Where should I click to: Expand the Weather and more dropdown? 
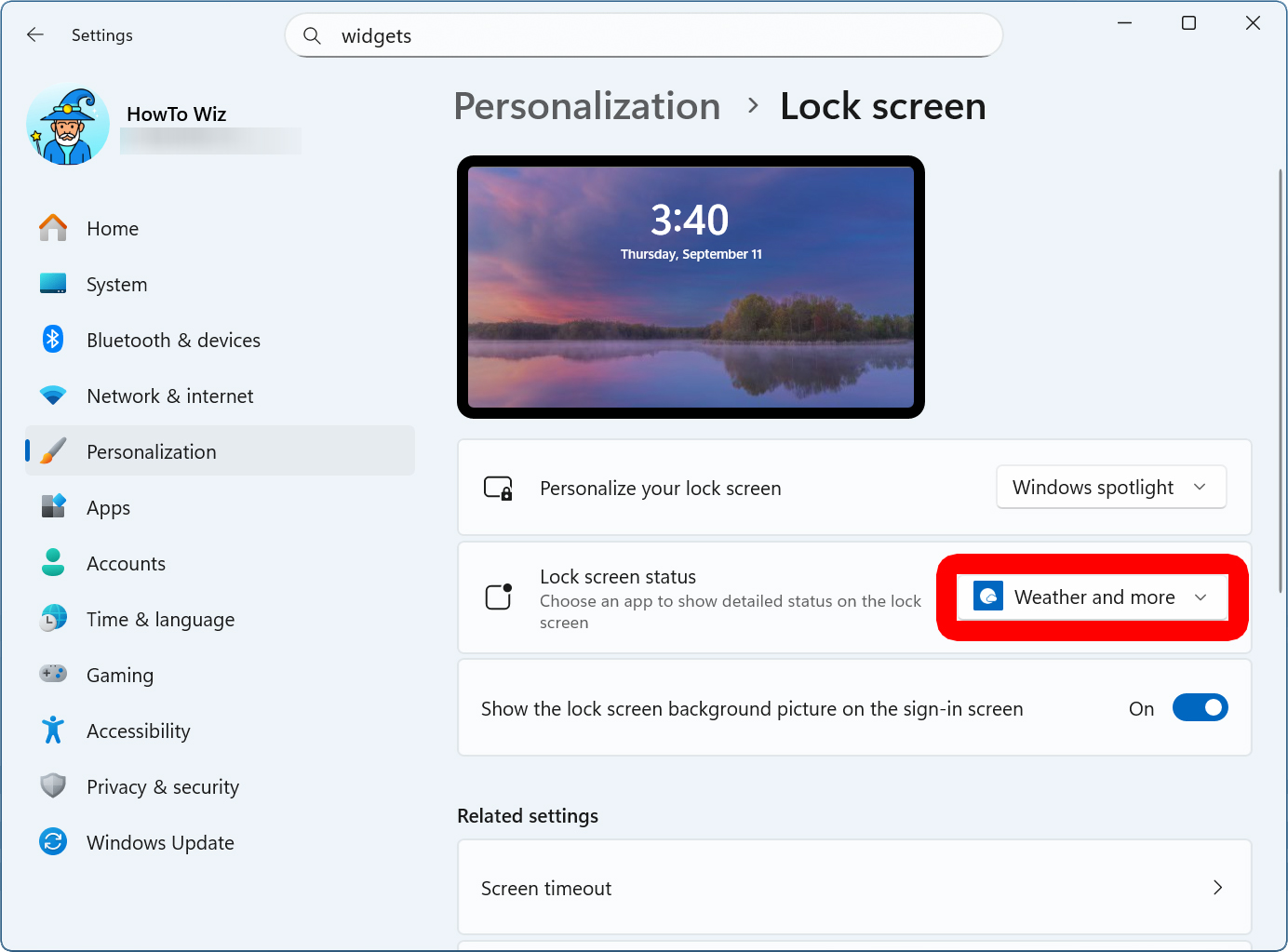click(1092, 597)
